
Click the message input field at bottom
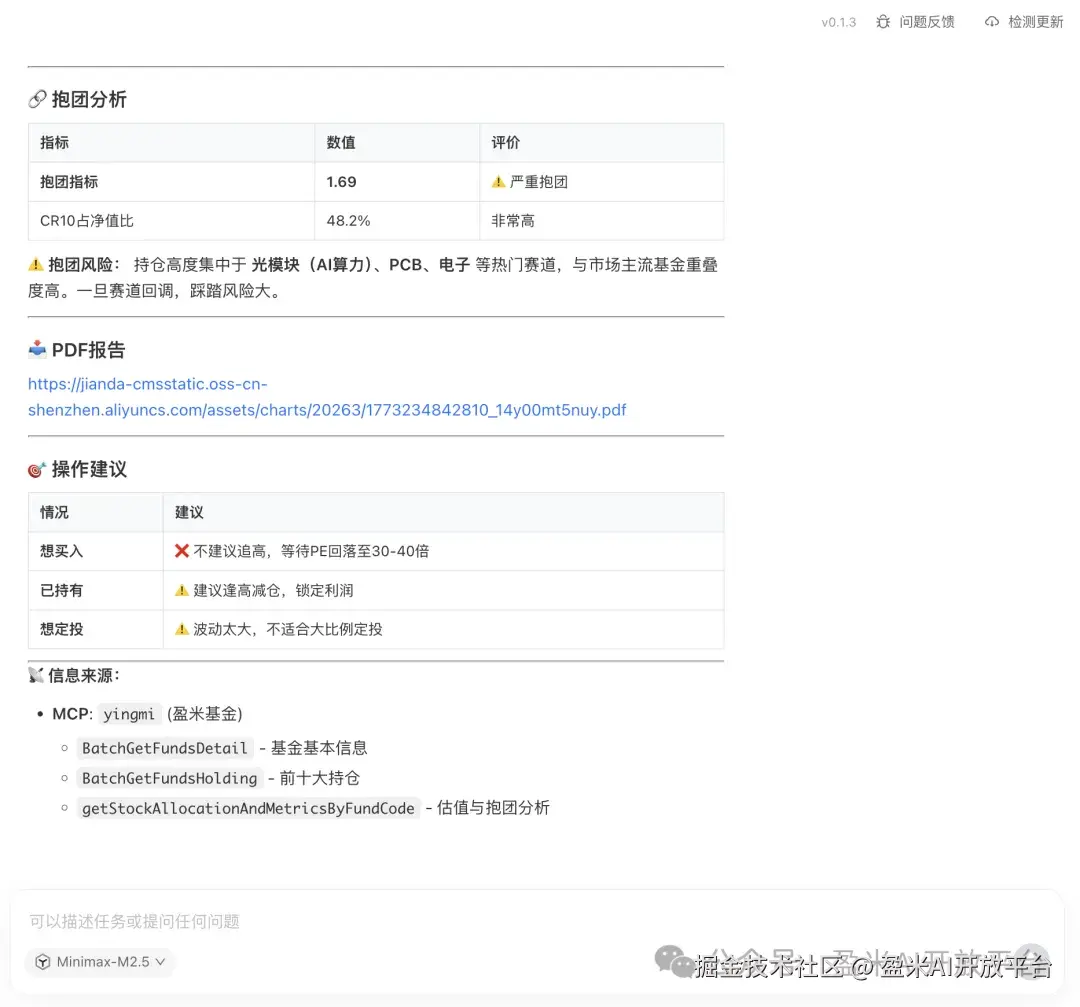pos(400,921)
